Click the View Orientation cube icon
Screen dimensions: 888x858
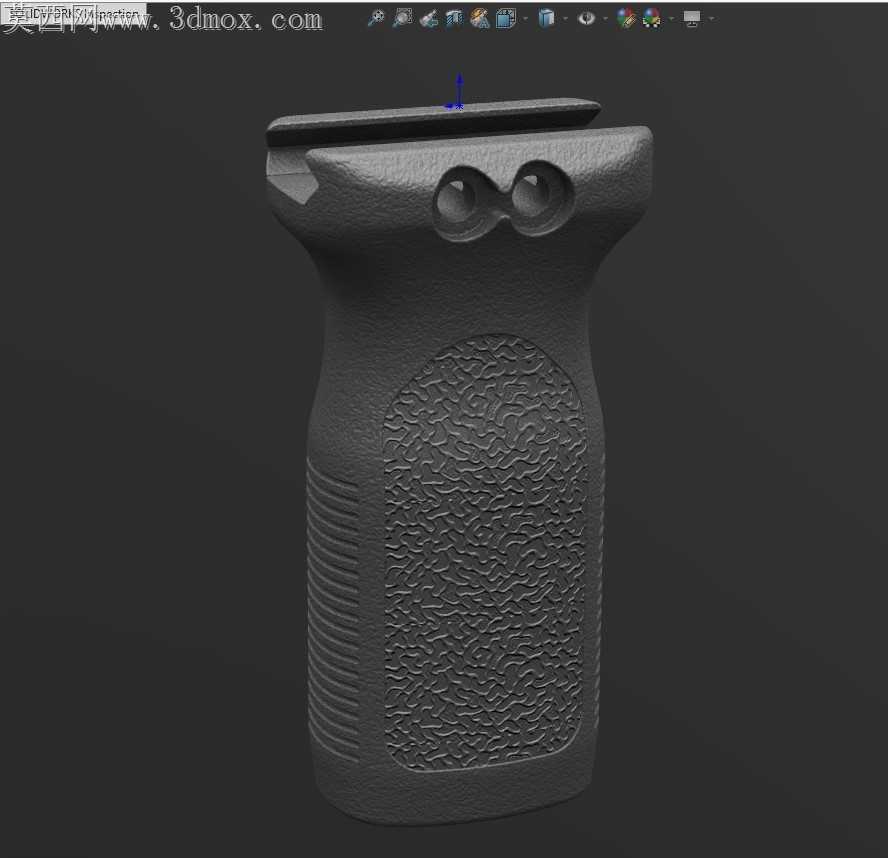pos(506,19)
